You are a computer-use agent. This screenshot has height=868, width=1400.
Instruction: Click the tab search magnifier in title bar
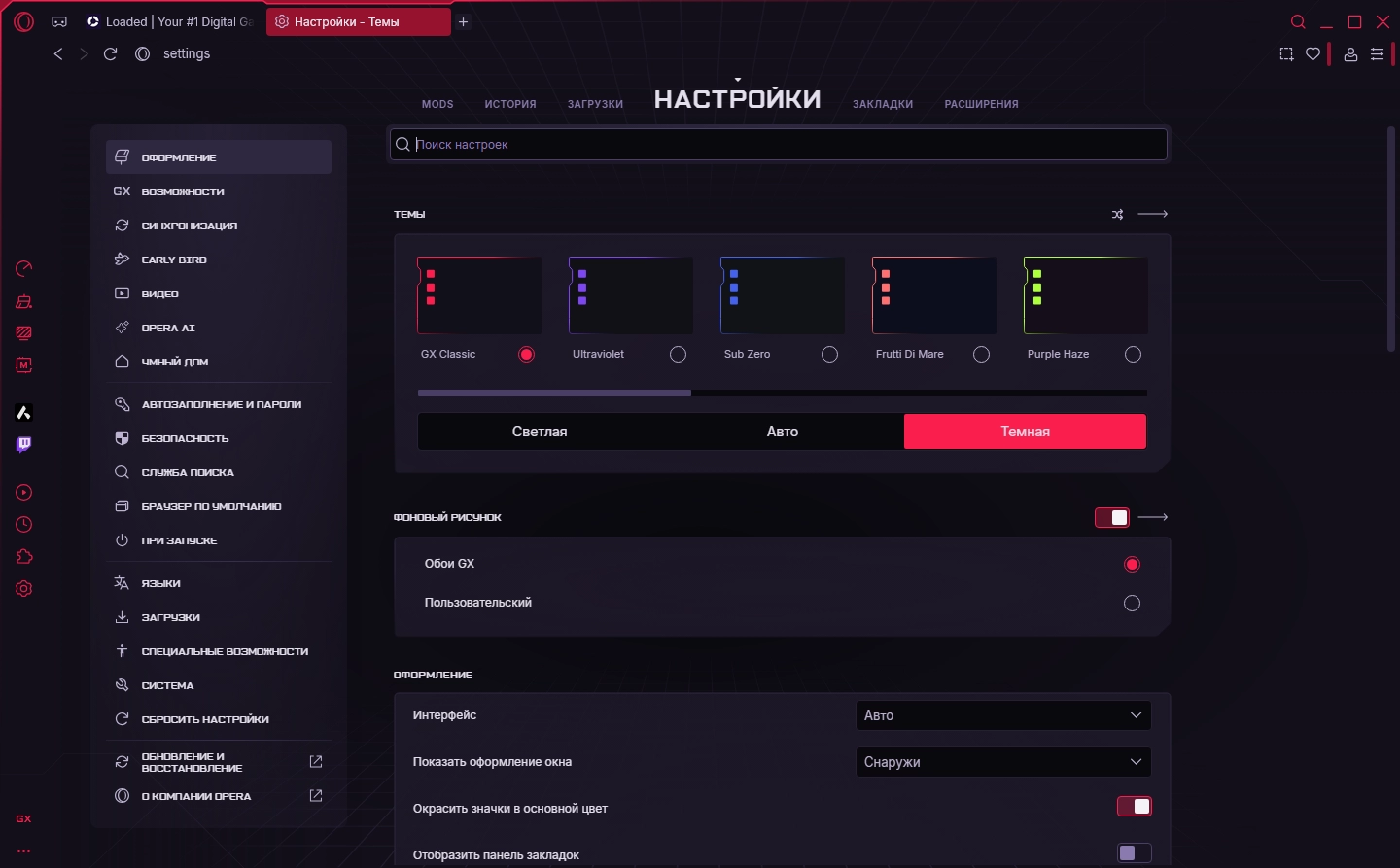coord(1298,21)
